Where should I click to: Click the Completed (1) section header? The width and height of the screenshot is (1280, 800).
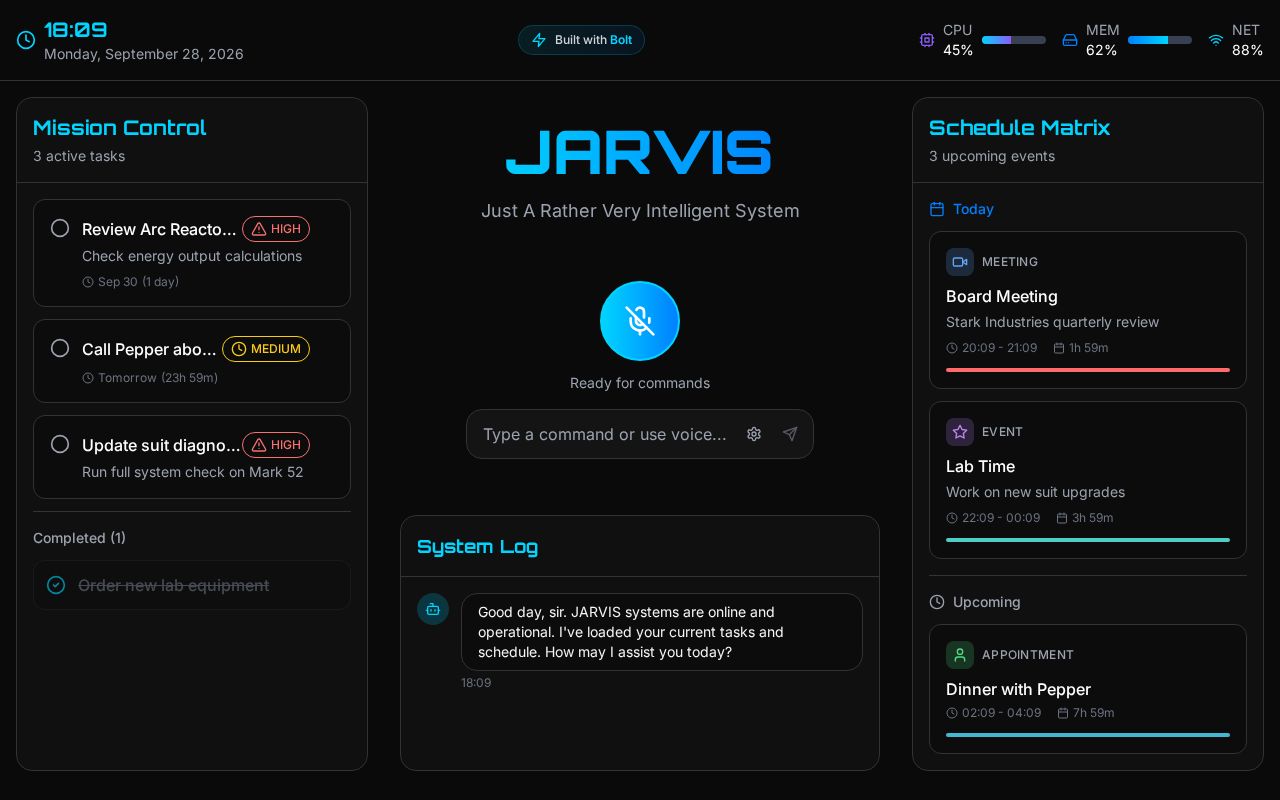[79, 538]
